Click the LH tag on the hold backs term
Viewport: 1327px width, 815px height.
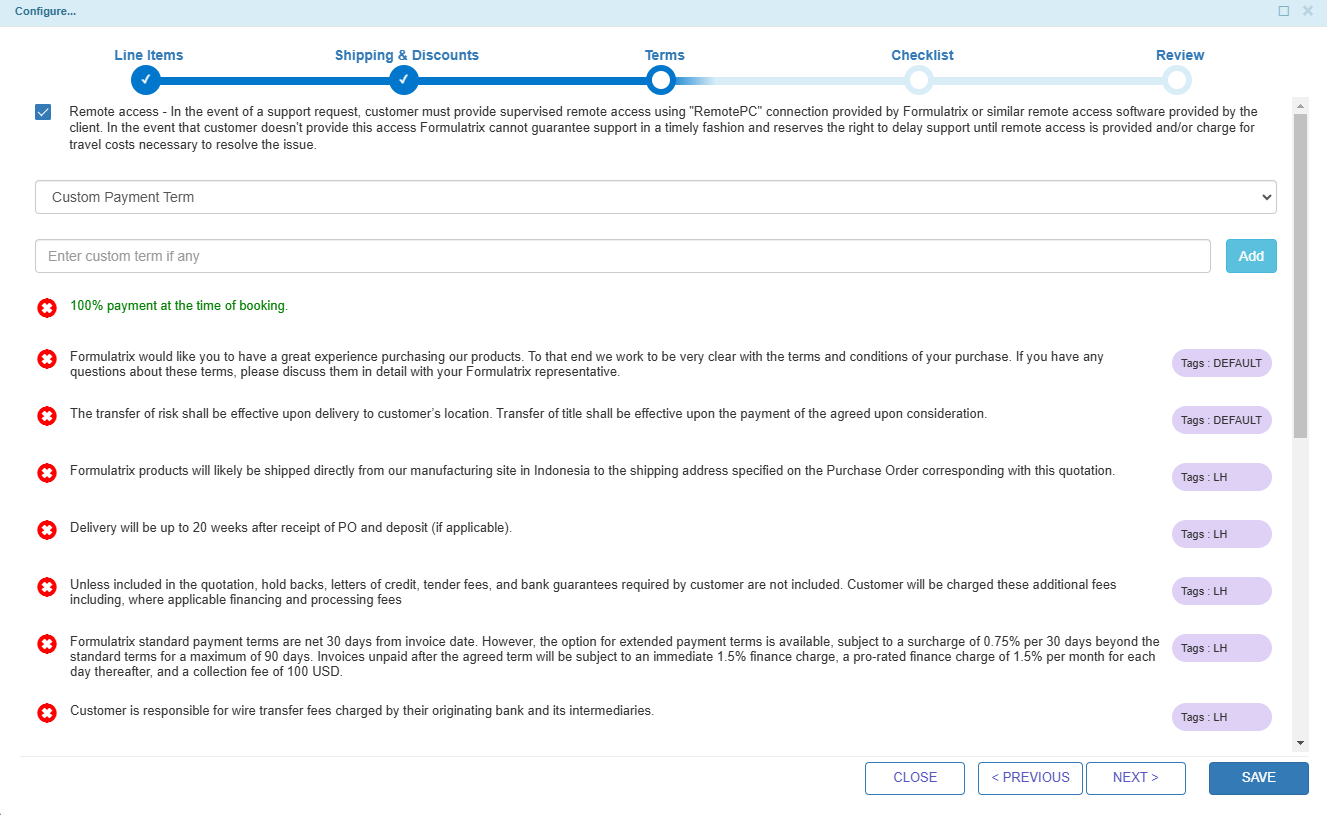tap(1221, 591)
